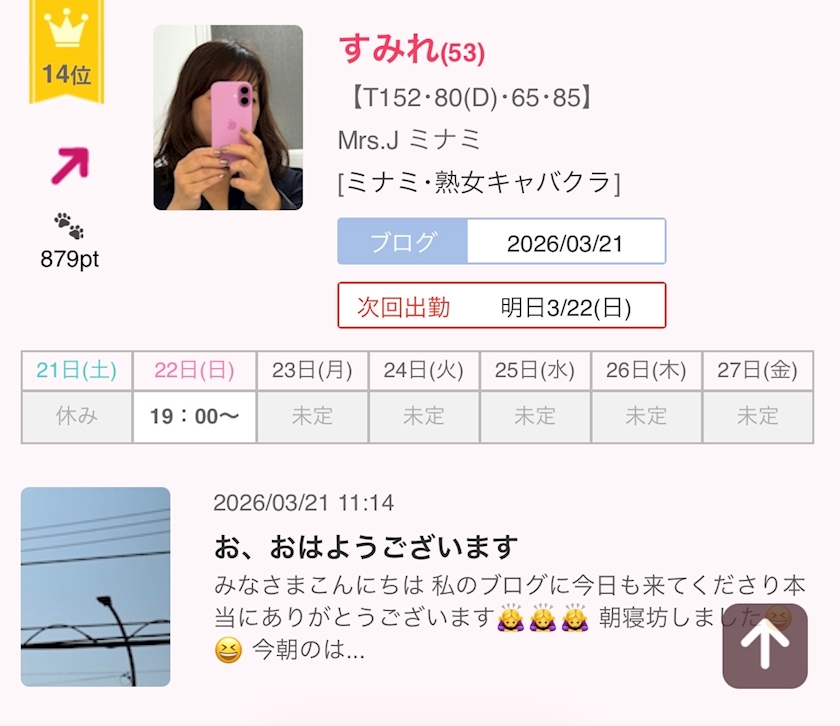The height and width of the screenshot is (726, 840).
Task: Open the profile photo with pink phone
Action: click(228, 117)
